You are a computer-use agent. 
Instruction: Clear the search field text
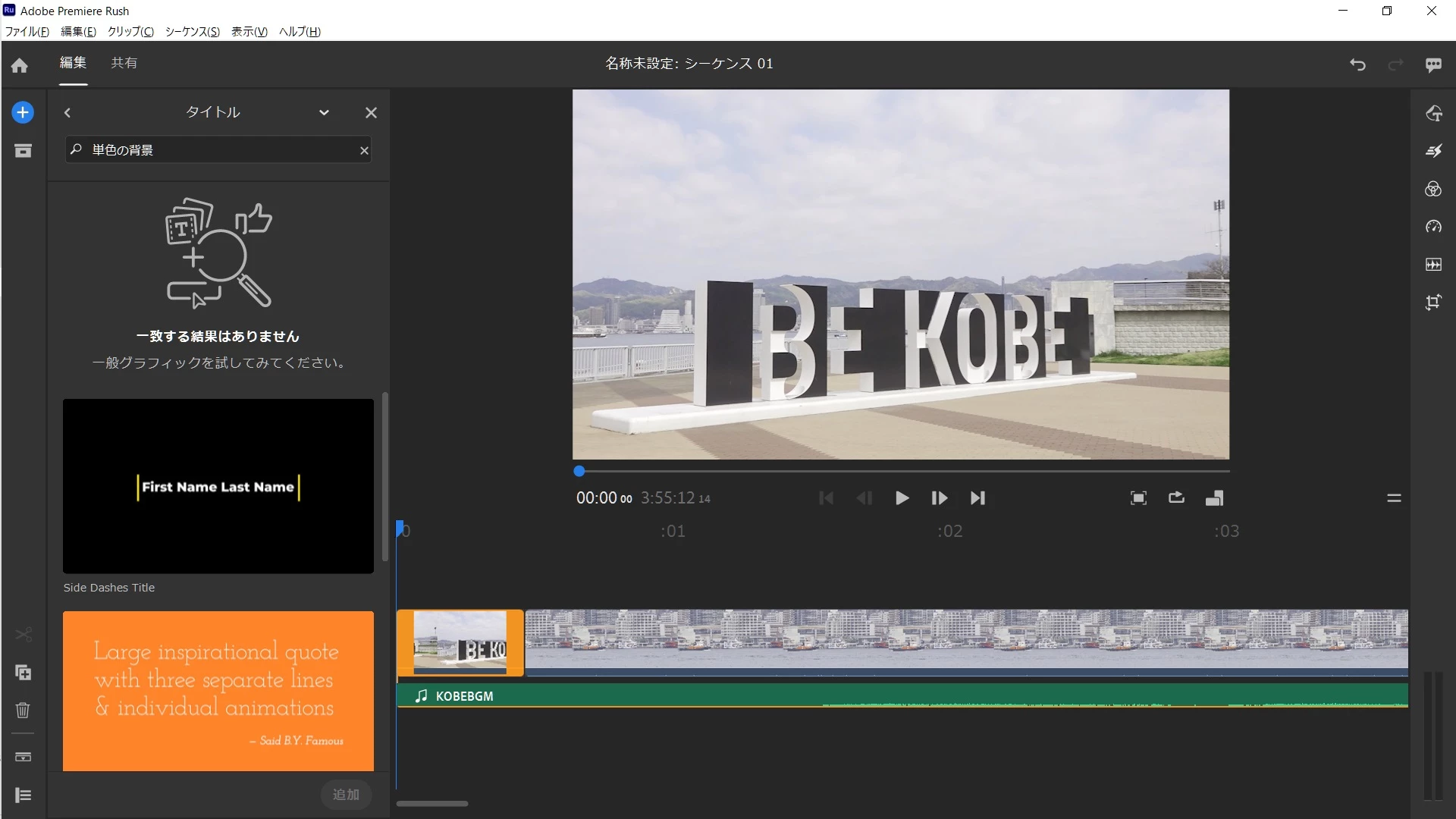pyautogui.click(x=364, y=150)
